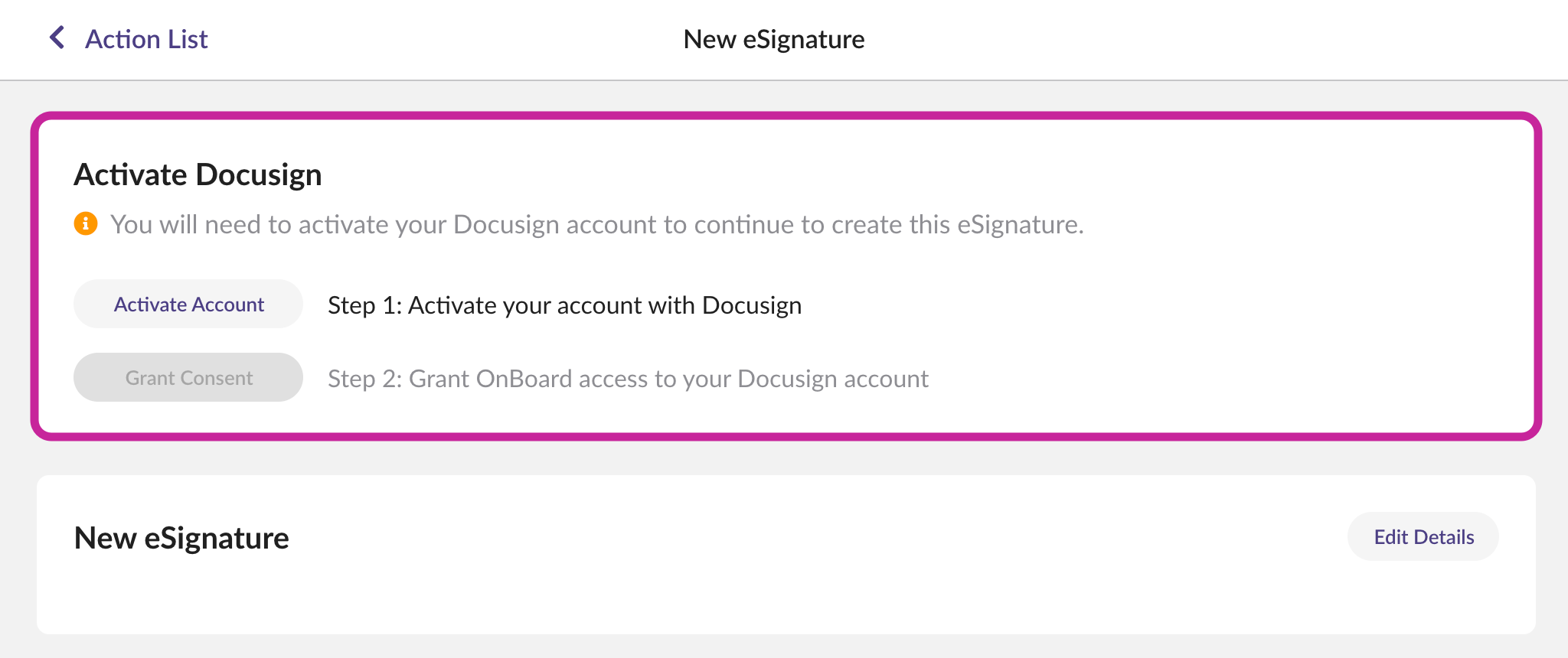This screenshot has height=658, width=1568.
Task: Click the back chevron arrow icon
Action: coord(57,37)
